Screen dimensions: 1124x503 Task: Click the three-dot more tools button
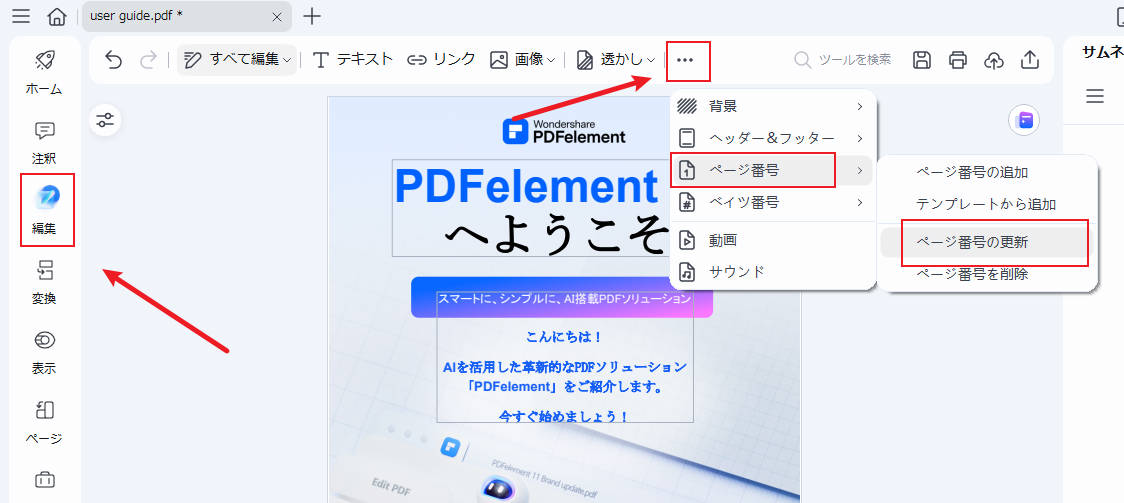[685, 60]
